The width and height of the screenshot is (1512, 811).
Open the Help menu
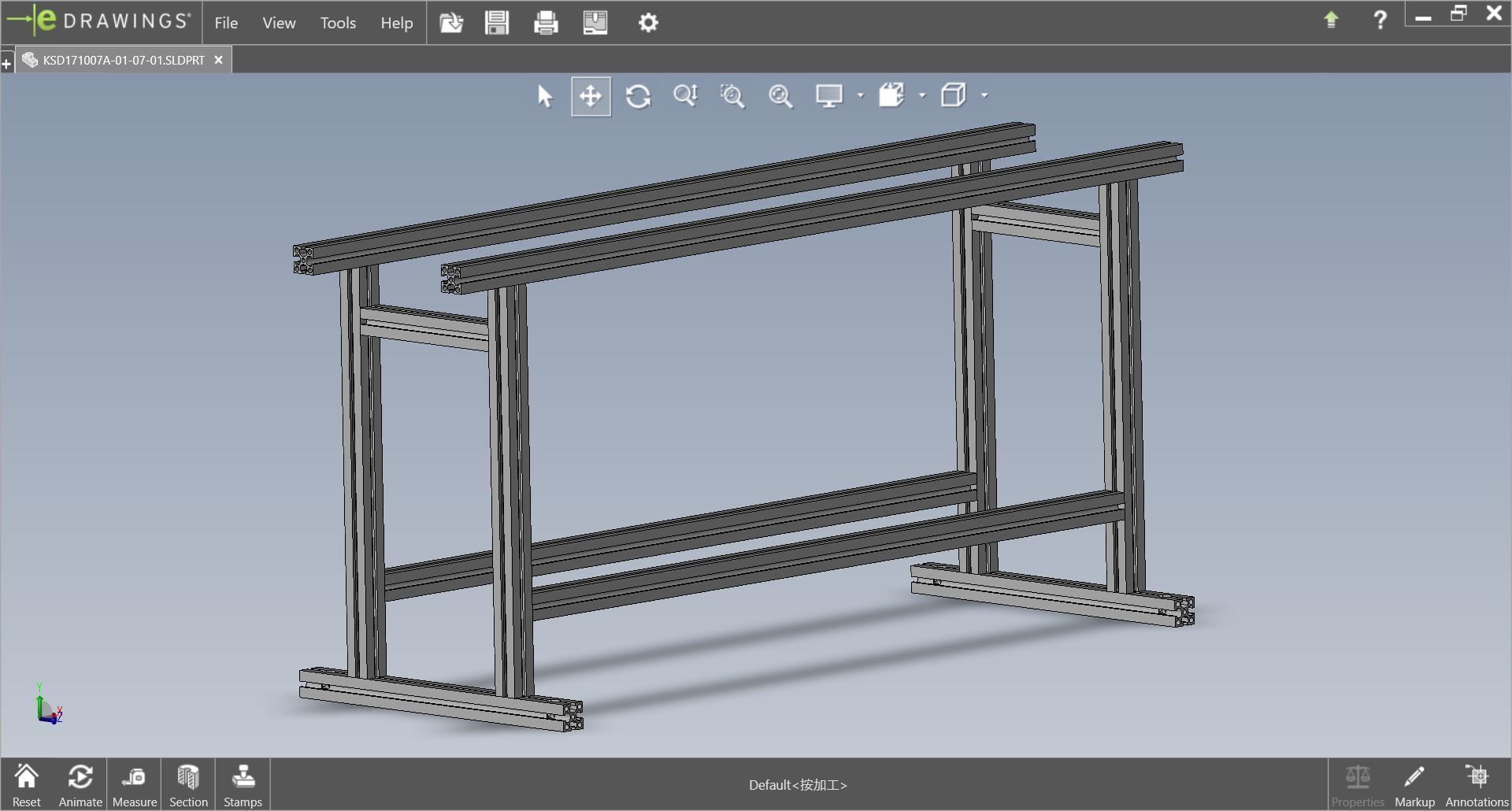pyautogui.click(x=397, y=23)
